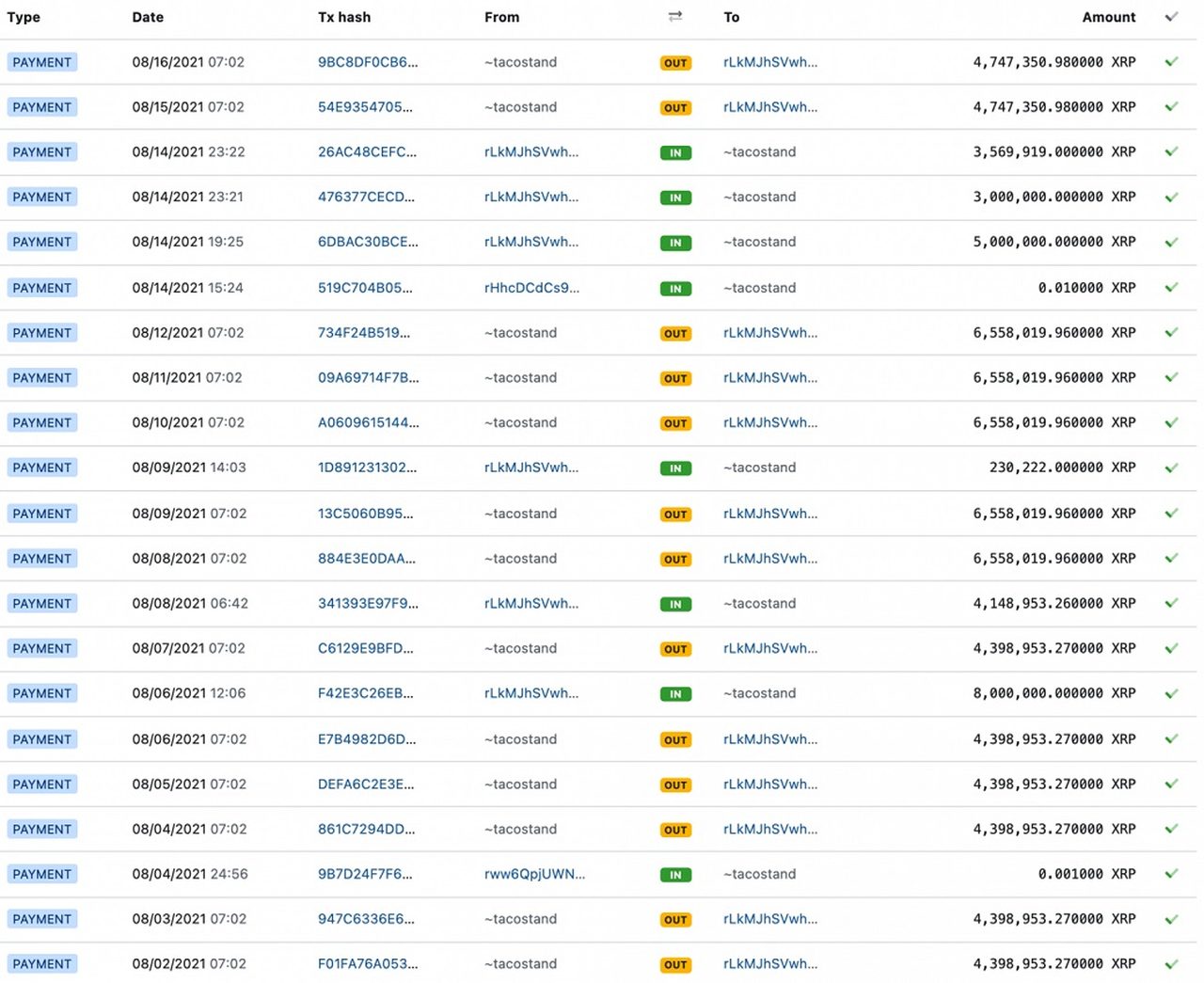The height and width of the screenshot is (983, 1204).
Task: Open Tx hash A0609615144...
Action: [x=369, y=422]
